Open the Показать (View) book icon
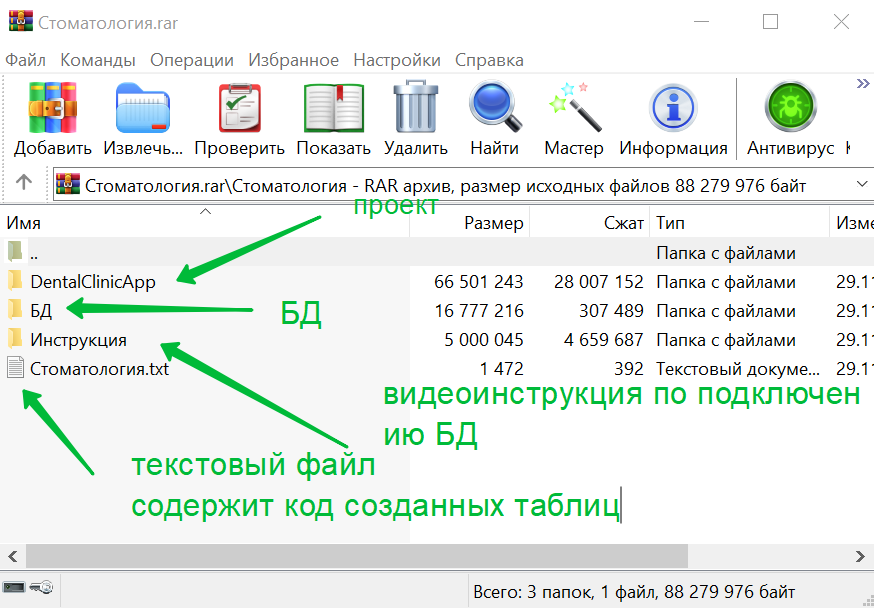The image size is (874, 608). (x=333, y=110)
